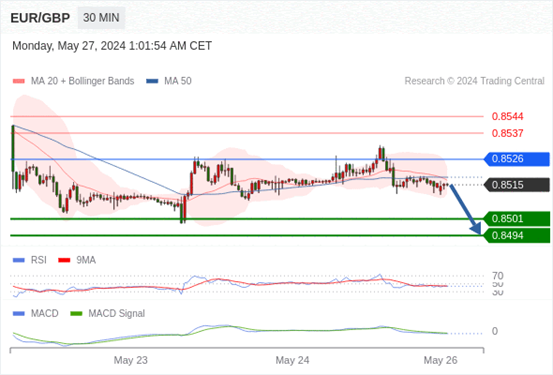This screenshot has height=375, width=553.
Task: Click the red 9MA legend swatch
Action: (64, 260)
